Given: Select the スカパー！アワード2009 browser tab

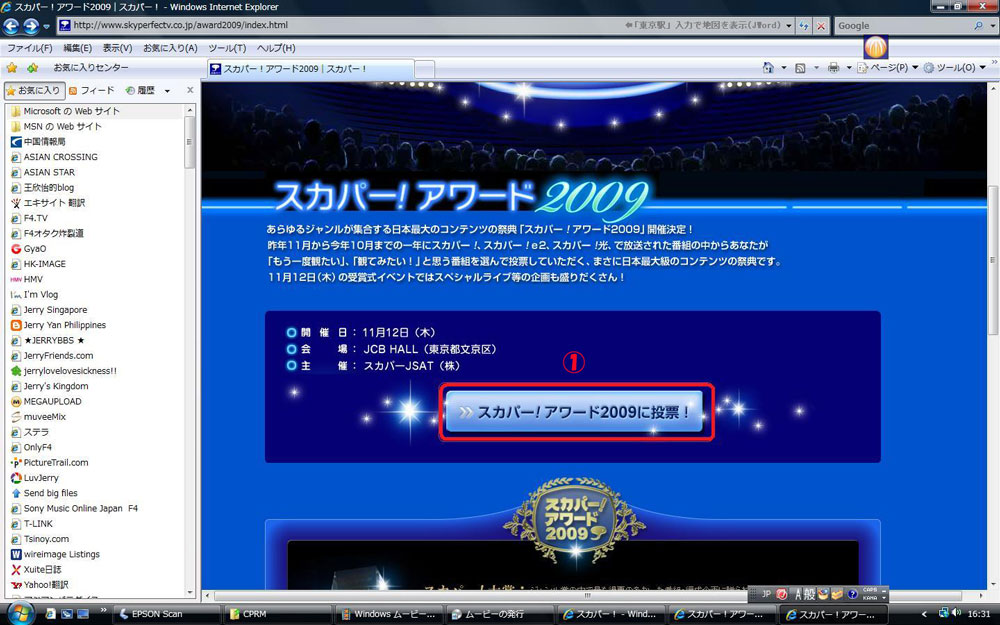Looking at the screenshot, I should click(x=310, y=69).
